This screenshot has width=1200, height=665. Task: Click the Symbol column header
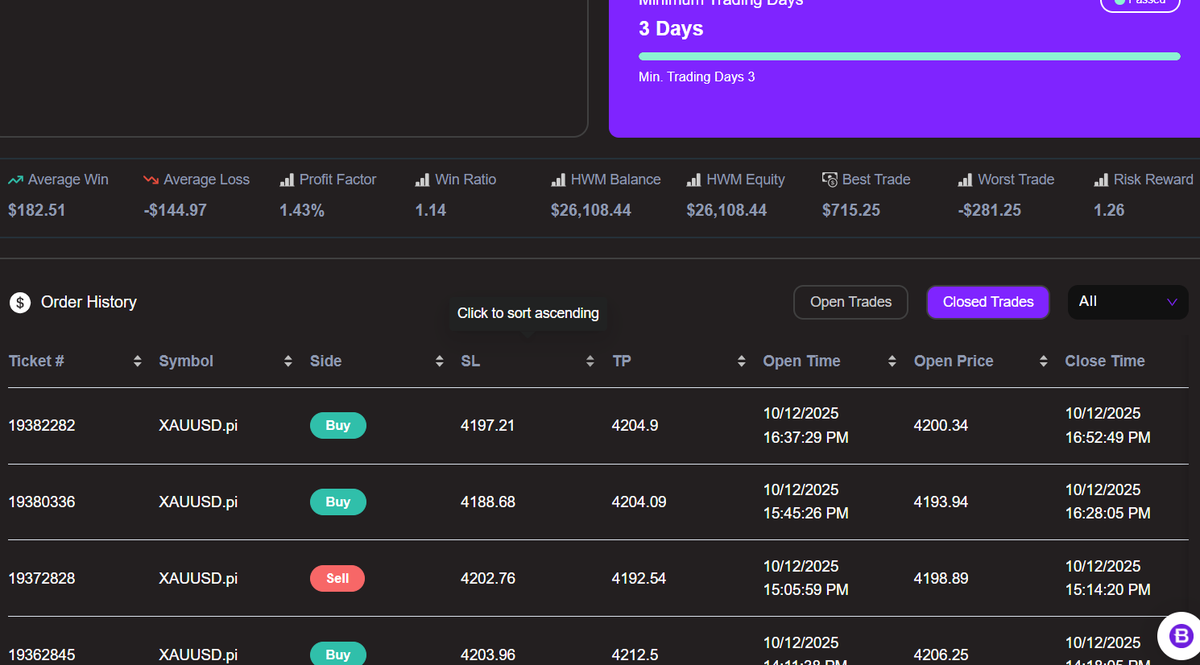(x=186, y=361)
